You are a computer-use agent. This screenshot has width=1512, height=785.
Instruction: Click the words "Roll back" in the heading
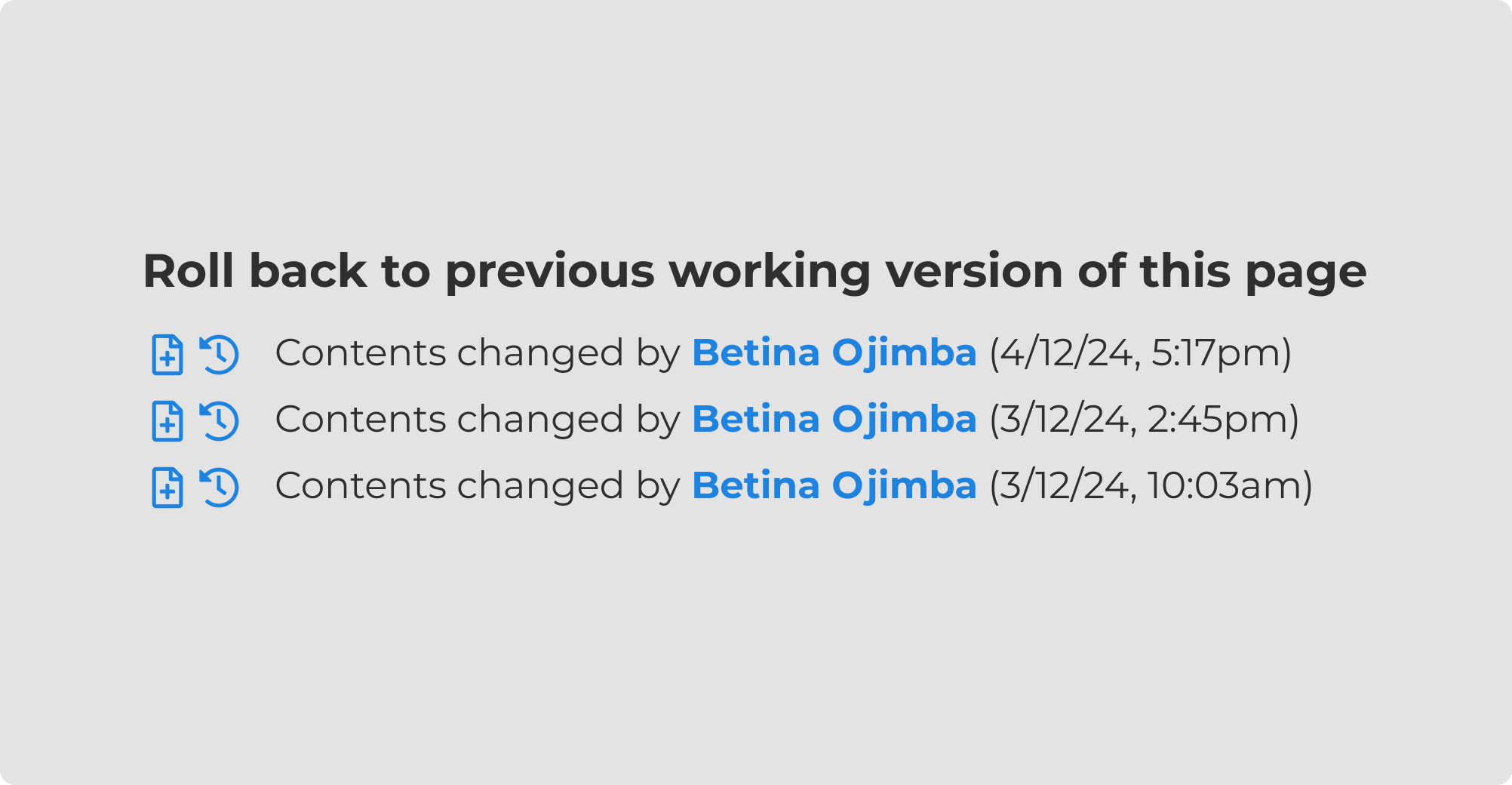pos(254,270)
